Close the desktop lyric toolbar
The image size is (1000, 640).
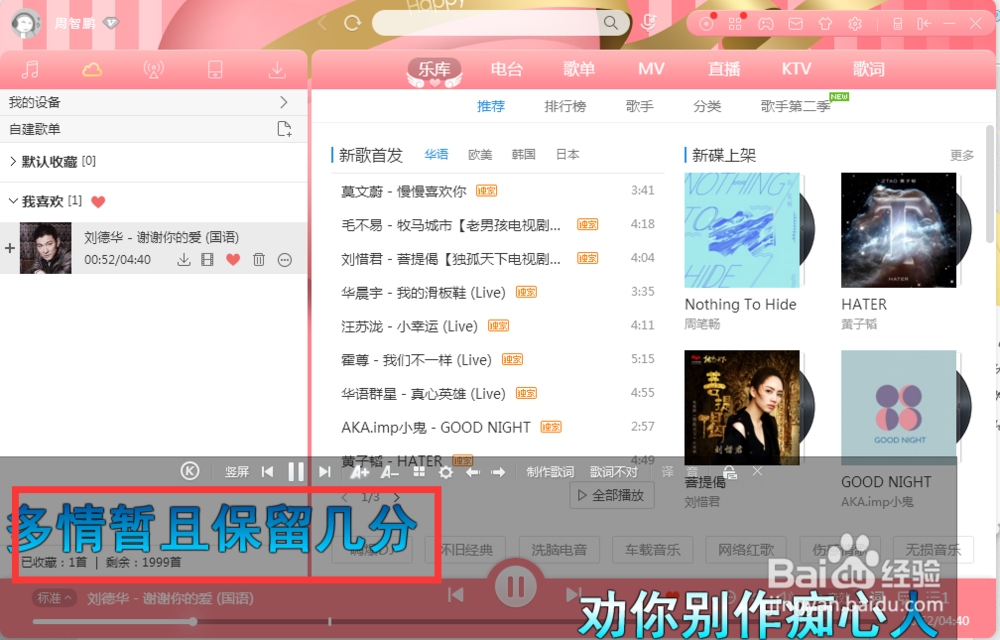757,471
